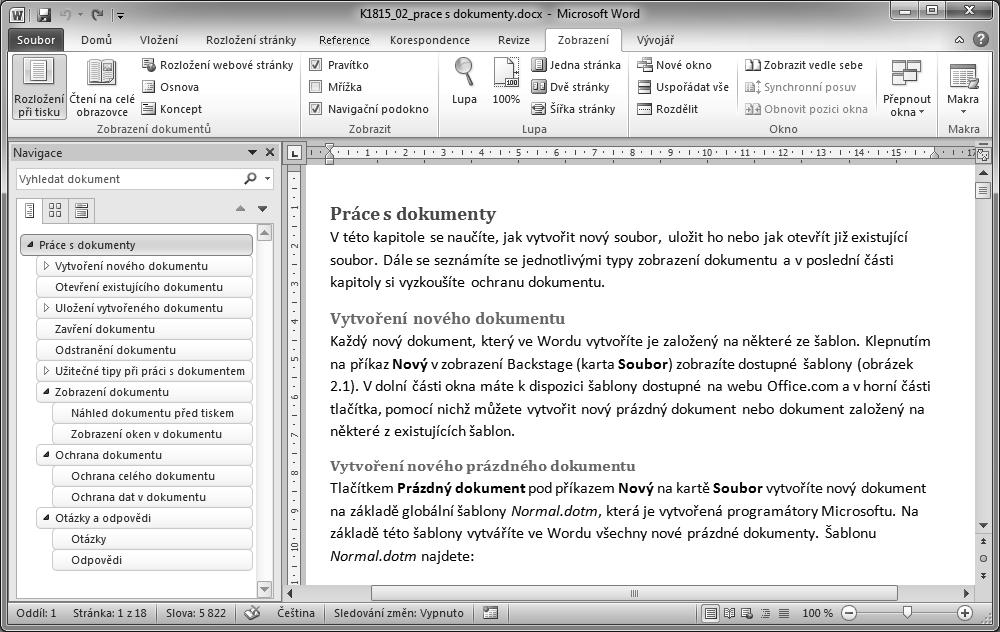
Task: Show search results tab in Navigace
Action: [x=82, y=210]
